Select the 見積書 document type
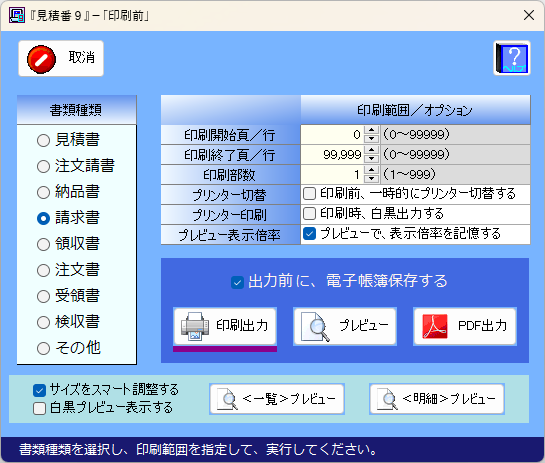Viewport: 545px width, 463px height. [43, 140]
